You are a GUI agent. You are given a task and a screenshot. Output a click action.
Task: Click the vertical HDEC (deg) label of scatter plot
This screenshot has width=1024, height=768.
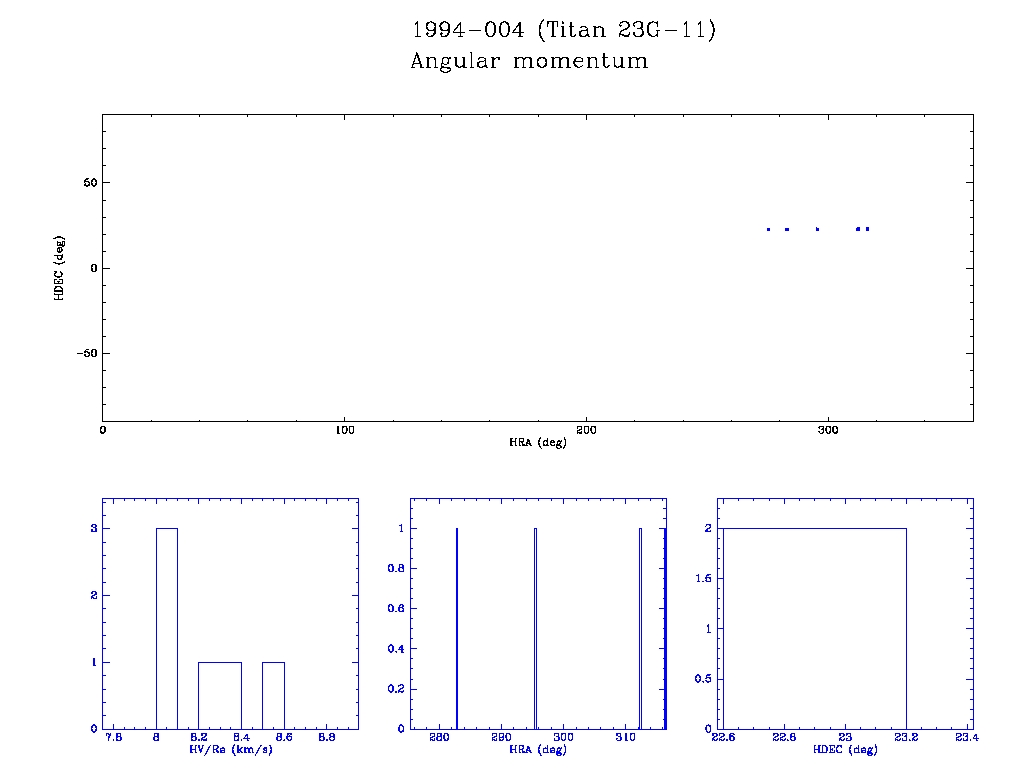pyautogui.click(x=59, y=268)
